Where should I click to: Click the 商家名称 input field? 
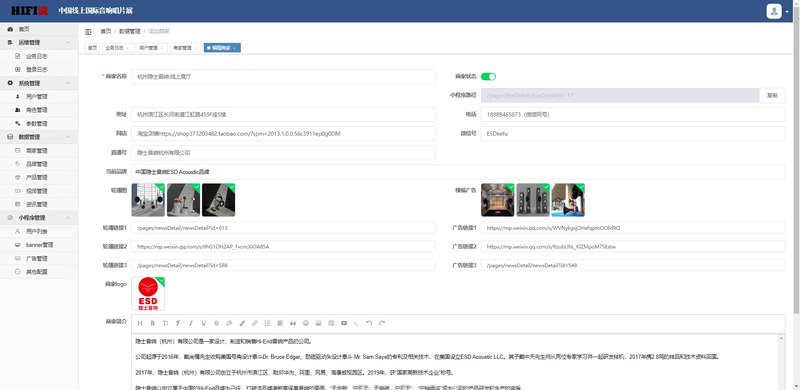(x=283, y=77)
